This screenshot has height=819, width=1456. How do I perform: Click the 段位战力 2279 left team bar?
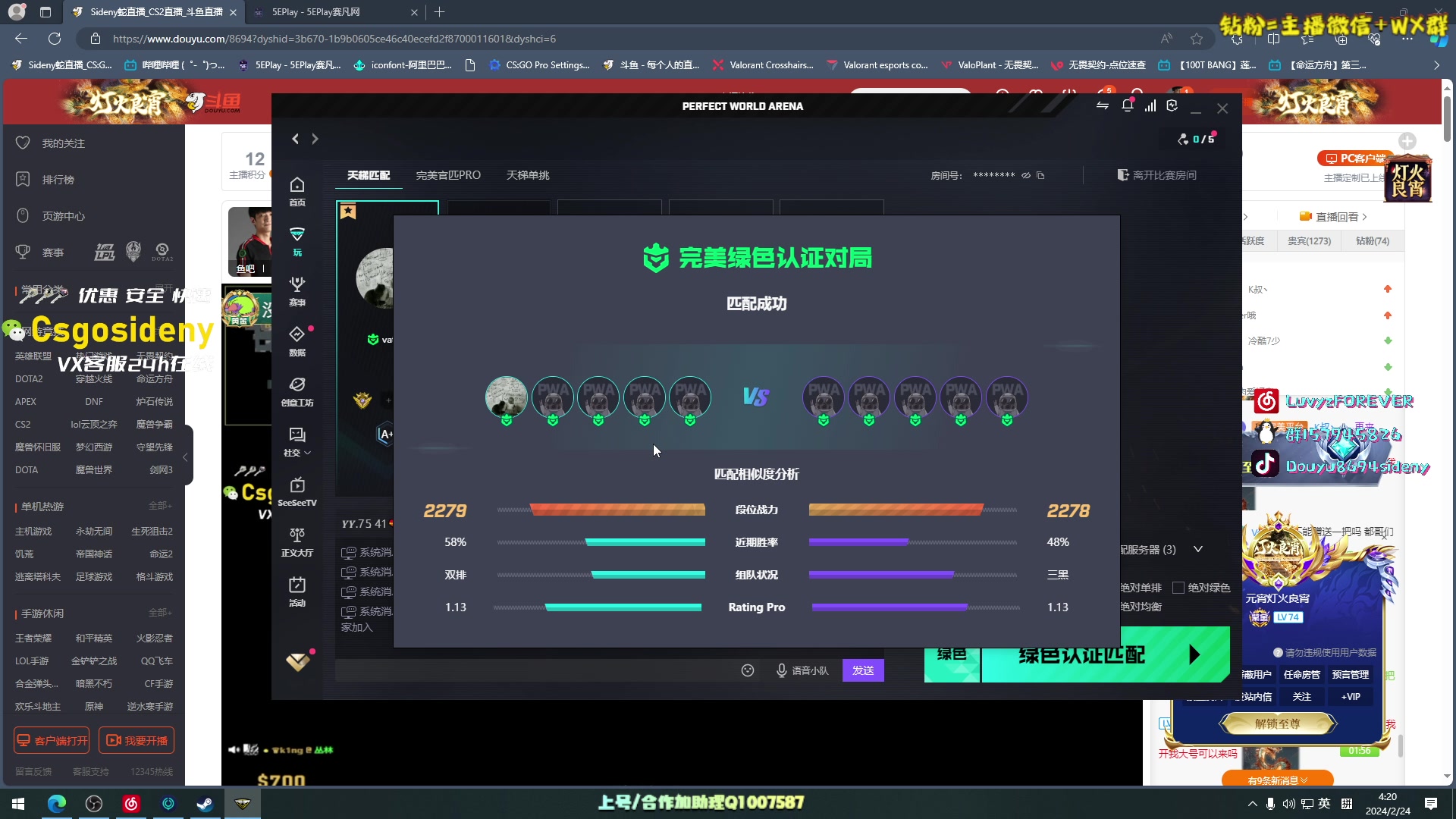617,510
